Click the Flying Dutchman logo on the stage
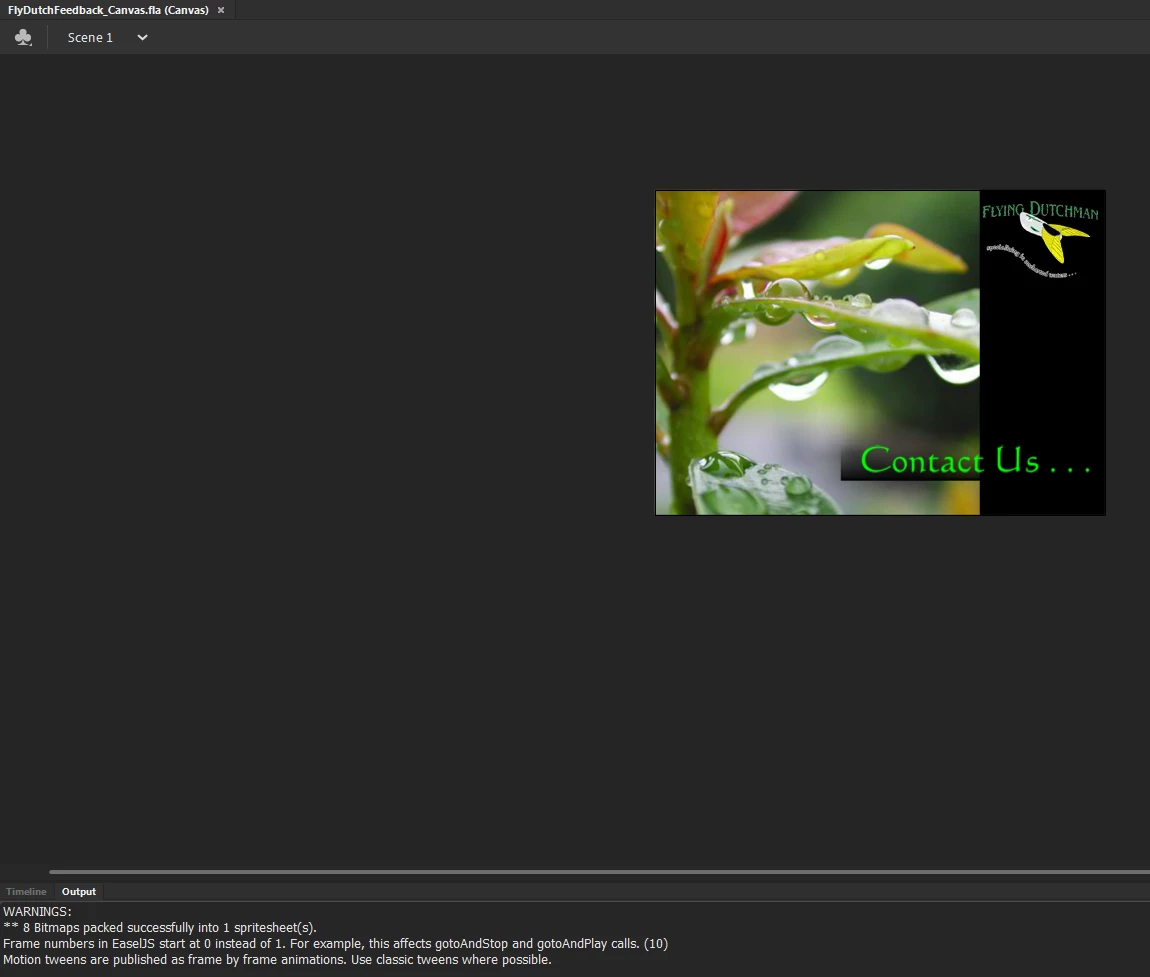1150x977 pixels. point(1041,239)
